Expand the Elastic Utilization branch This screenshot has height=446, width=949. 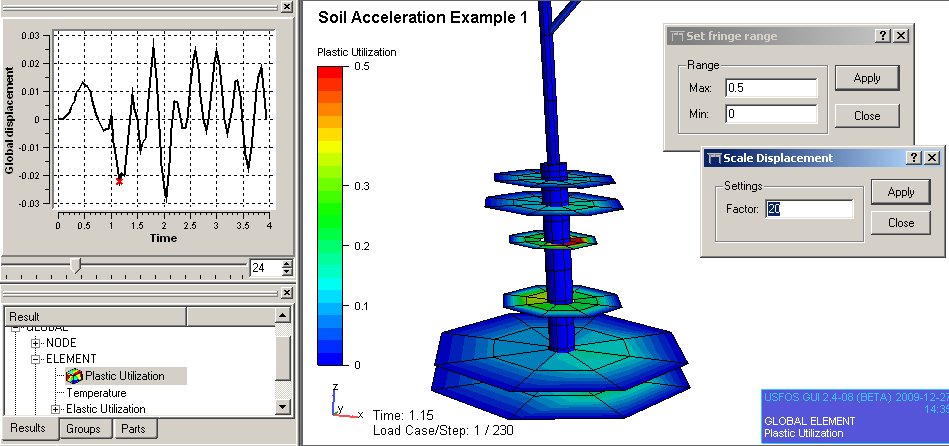click(56, 409)
